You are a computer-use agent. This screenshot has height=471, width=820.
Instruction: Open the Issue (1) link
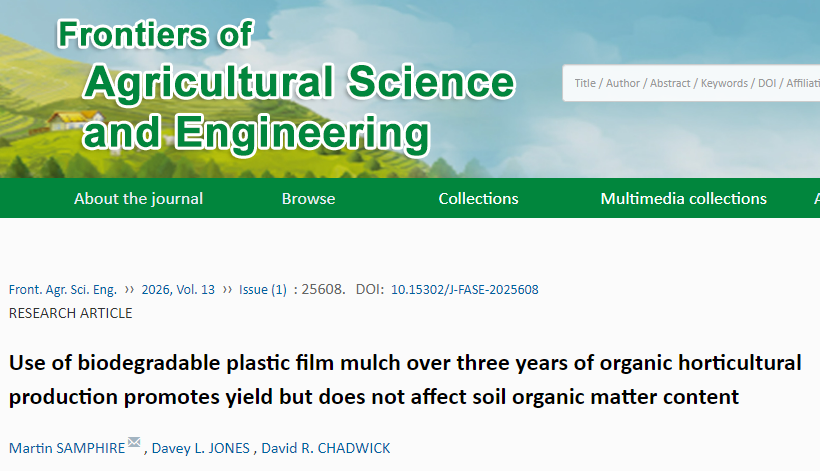[x=263, y=290]
